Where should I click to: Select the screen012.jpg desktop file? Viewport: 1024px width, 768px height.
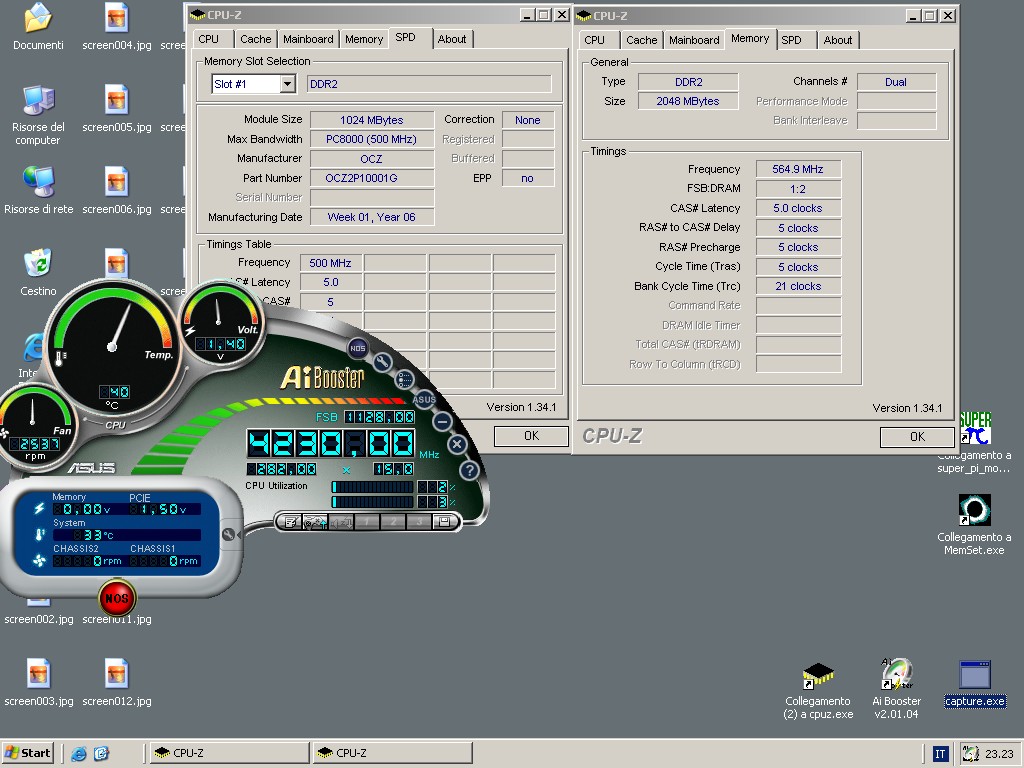[x=117, y=682]
